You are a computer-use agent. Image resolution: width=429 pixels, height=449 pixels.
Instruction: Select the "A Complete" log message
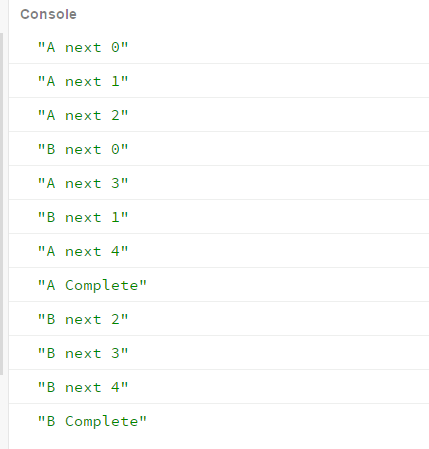pyautogui.click(x=219, y=285)
